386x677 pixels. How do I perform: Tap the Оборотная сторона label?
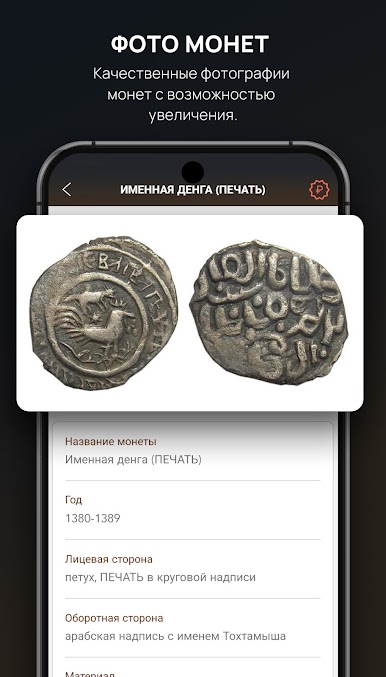pos(114,618)
